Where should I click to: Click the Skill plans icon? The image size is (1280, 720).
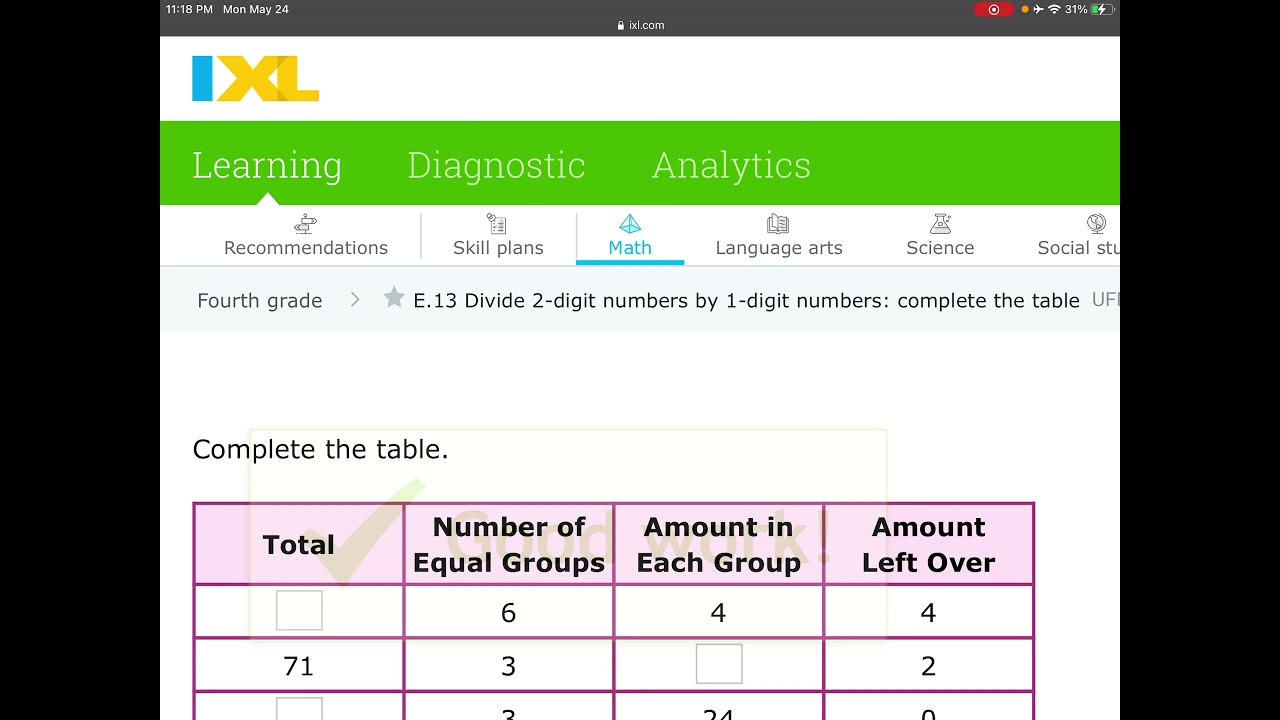pyautogui.click(x=497, y=224)
